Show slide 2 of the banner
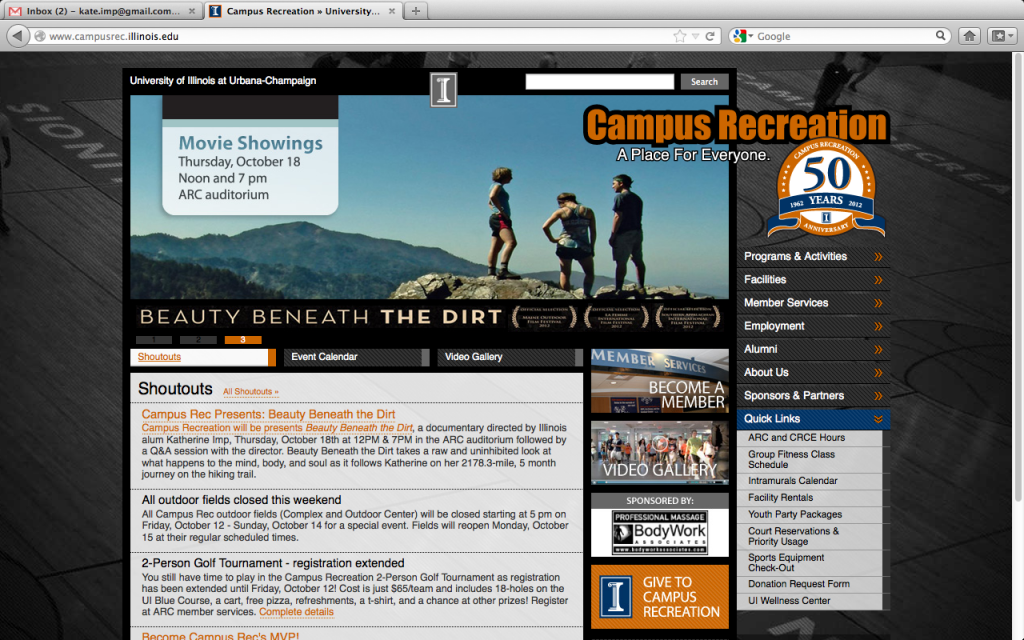Viewport: 1024px width, 640px height. click(x=198, y=340)
